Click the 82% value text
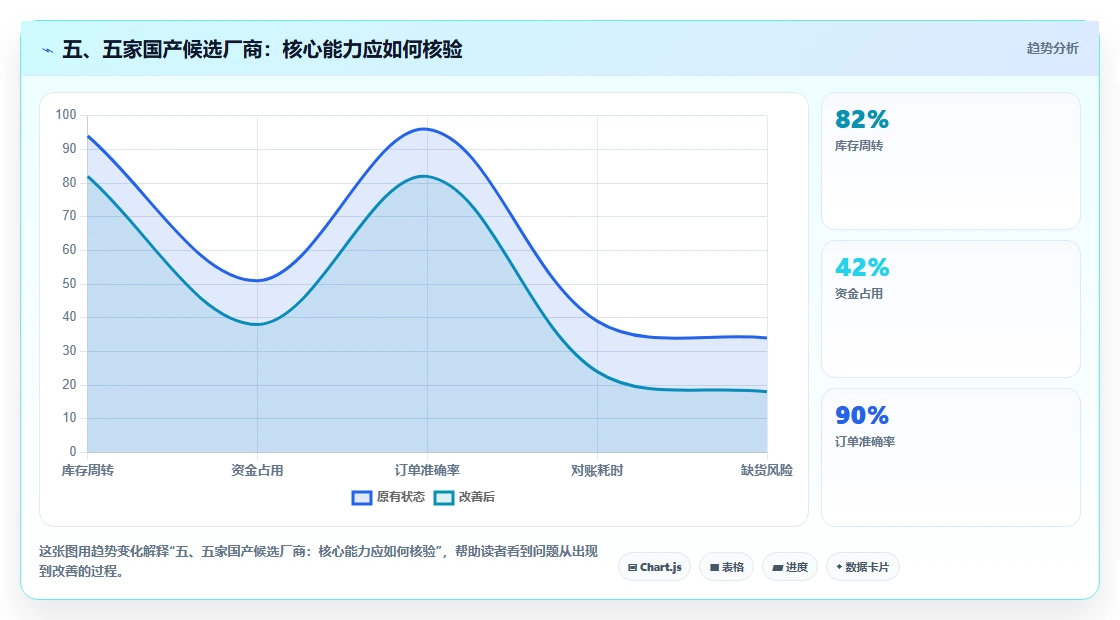Viewport: 1120px width, 620px height. pyautogui.click(x=862, y=119)
